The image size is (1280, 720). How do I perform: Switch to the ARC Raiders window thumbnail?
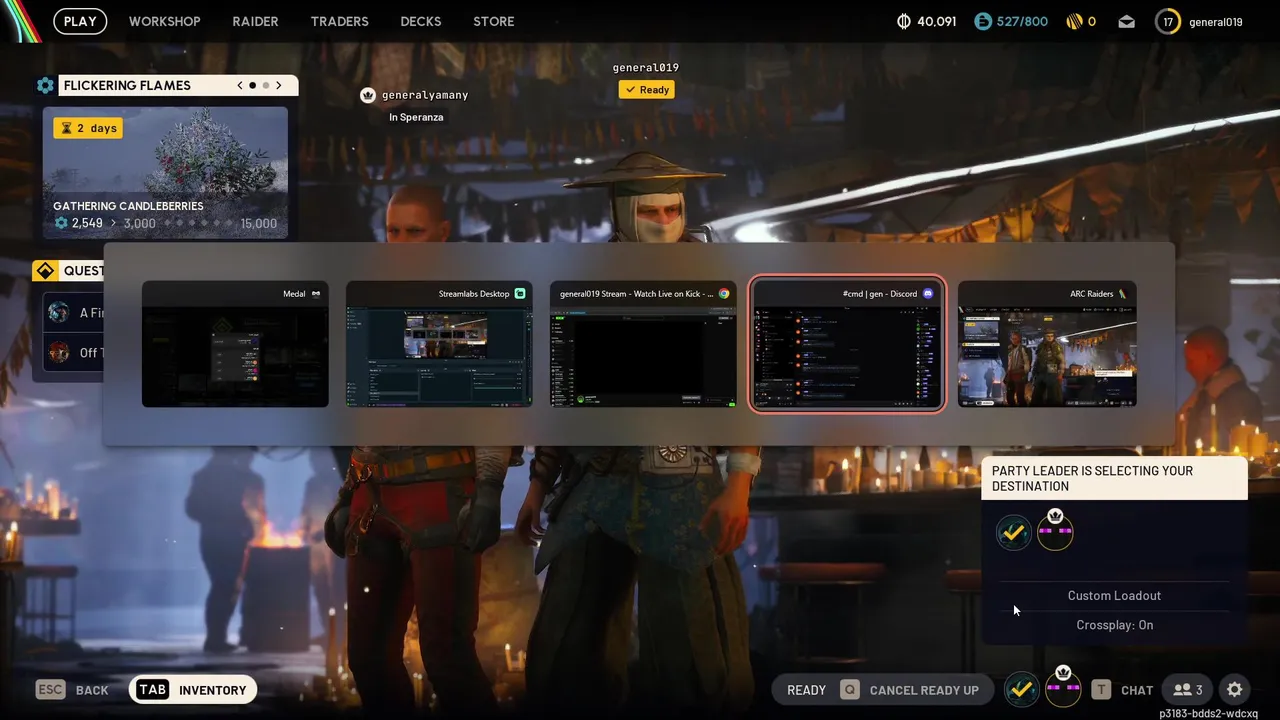[x=1047, y=344]
